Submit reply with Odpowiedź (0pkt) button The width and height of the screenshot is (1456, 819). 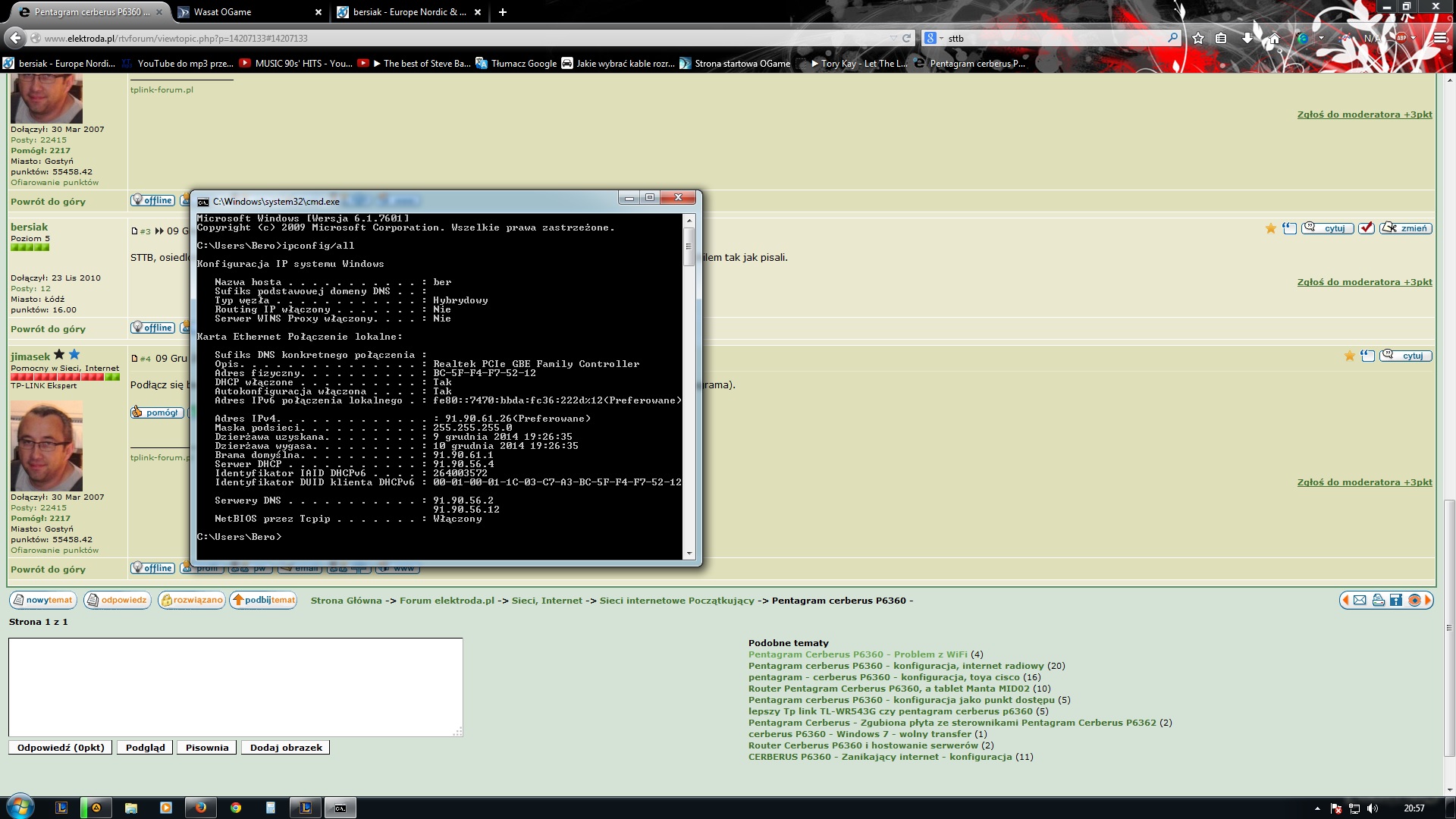61,748
